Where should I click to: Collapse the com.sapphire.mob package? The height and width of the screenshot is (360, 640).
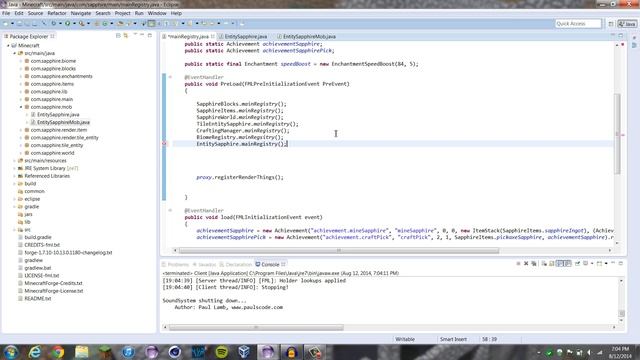pos(21,107)
